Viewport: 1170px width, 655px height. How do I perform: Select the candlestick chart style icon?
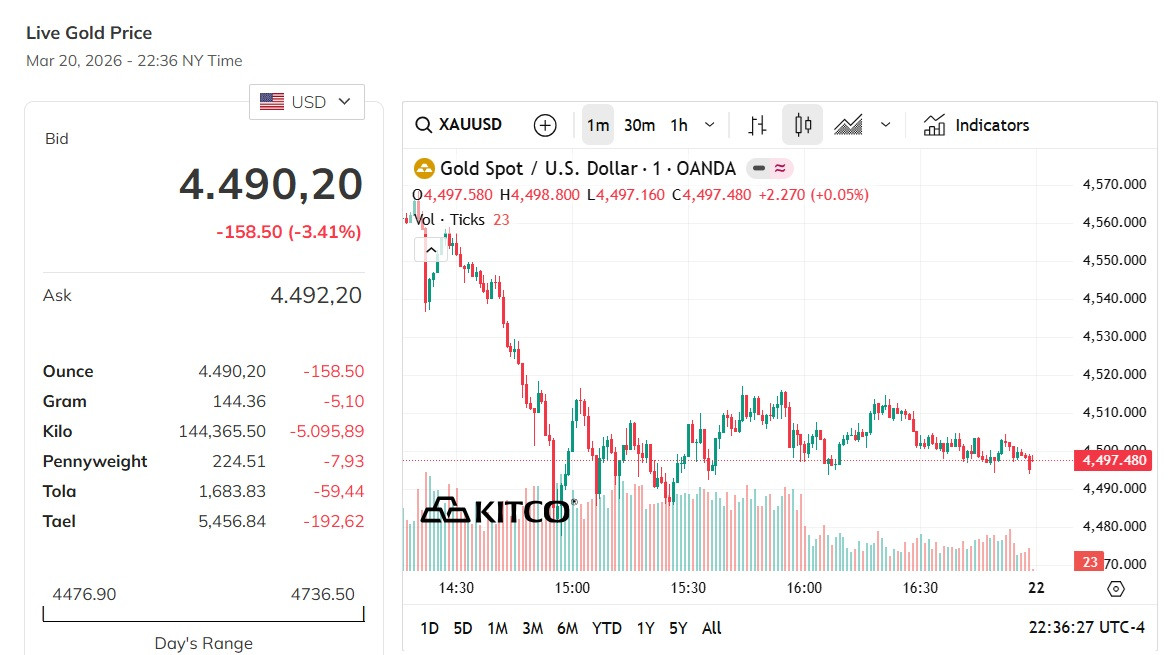pos(802,125)
